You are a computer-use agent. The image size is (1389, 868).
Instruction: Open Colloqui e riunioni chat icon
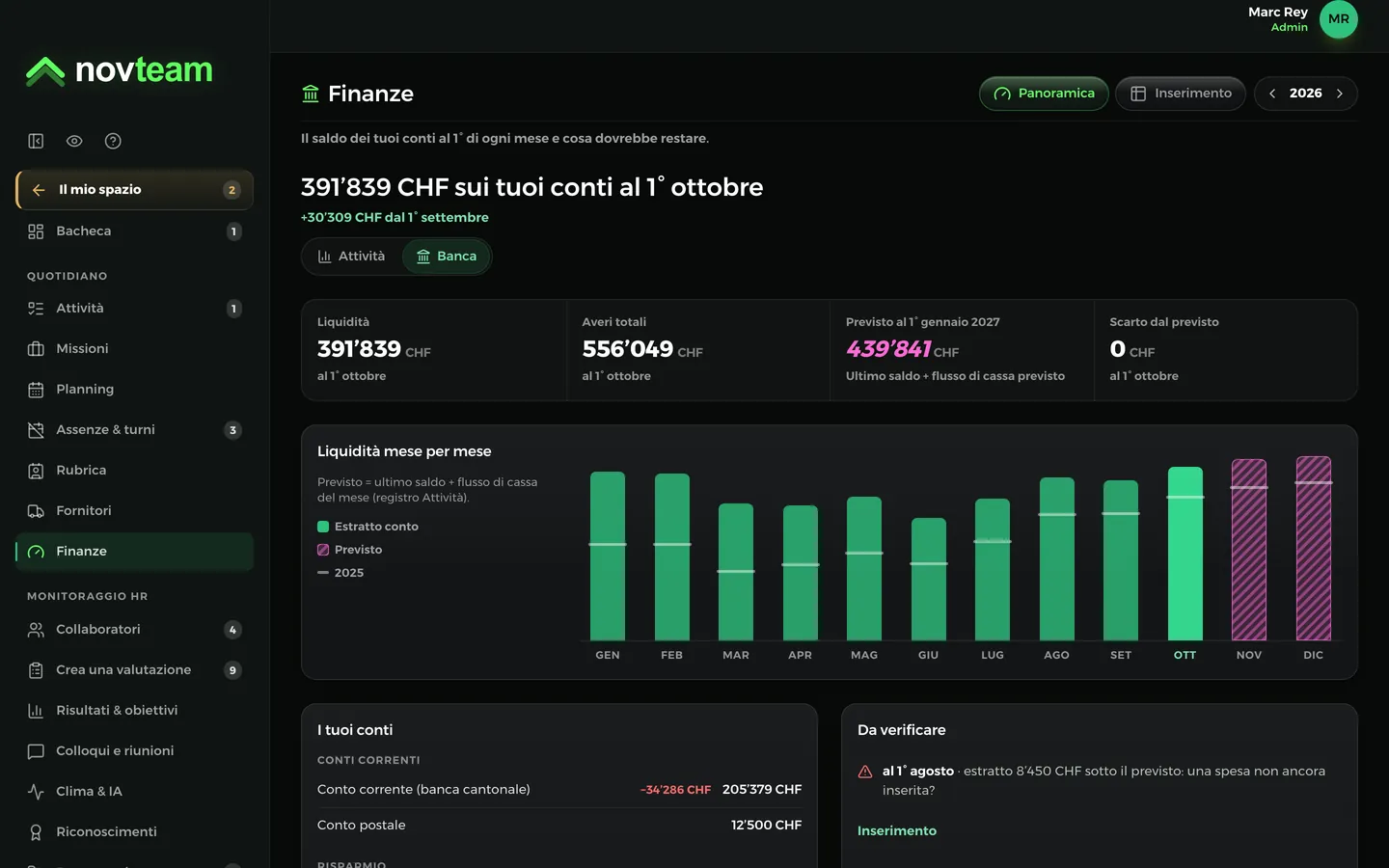[x=36, y=751]
